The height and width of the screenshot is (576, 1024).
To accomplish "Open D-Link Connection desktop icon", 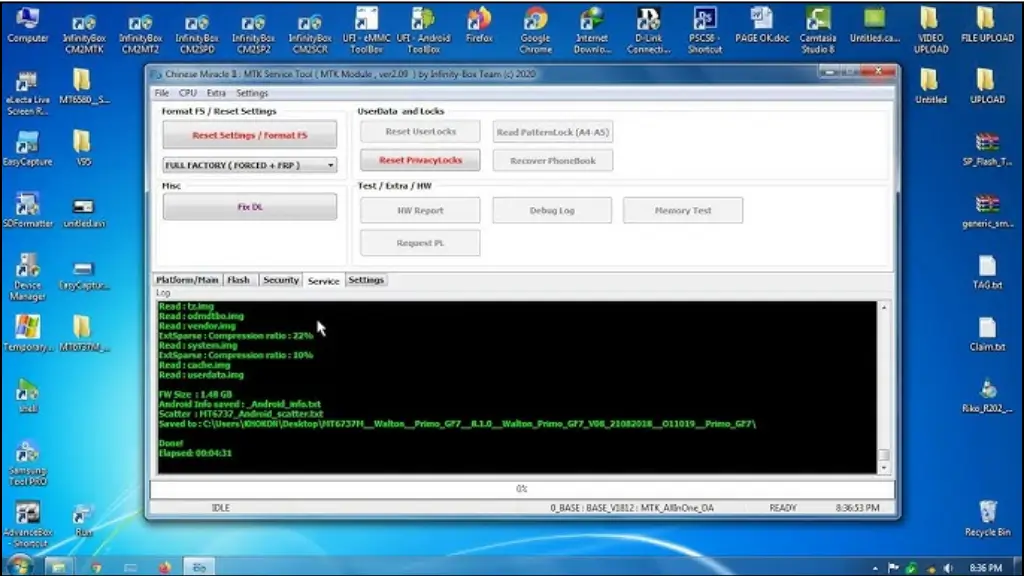I will point(648,30).
